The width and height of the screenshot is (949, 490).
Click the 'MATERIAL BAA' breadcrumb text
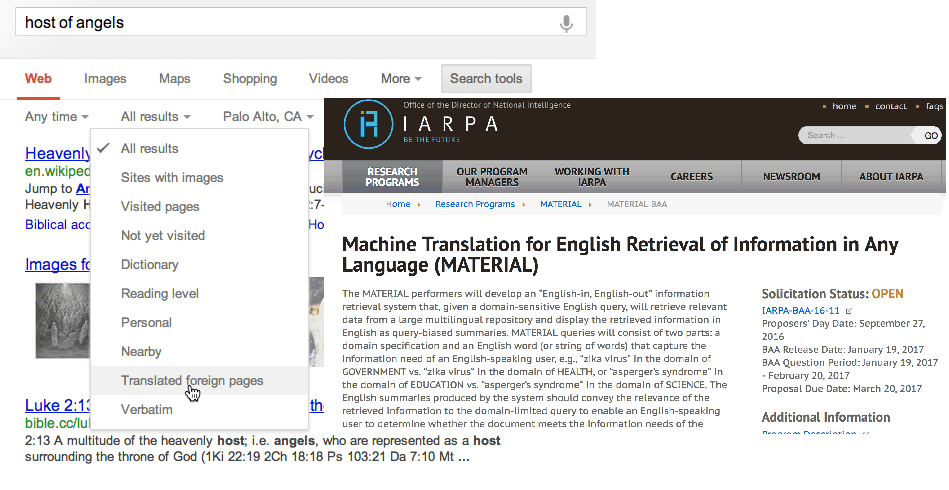click(637, 204)
